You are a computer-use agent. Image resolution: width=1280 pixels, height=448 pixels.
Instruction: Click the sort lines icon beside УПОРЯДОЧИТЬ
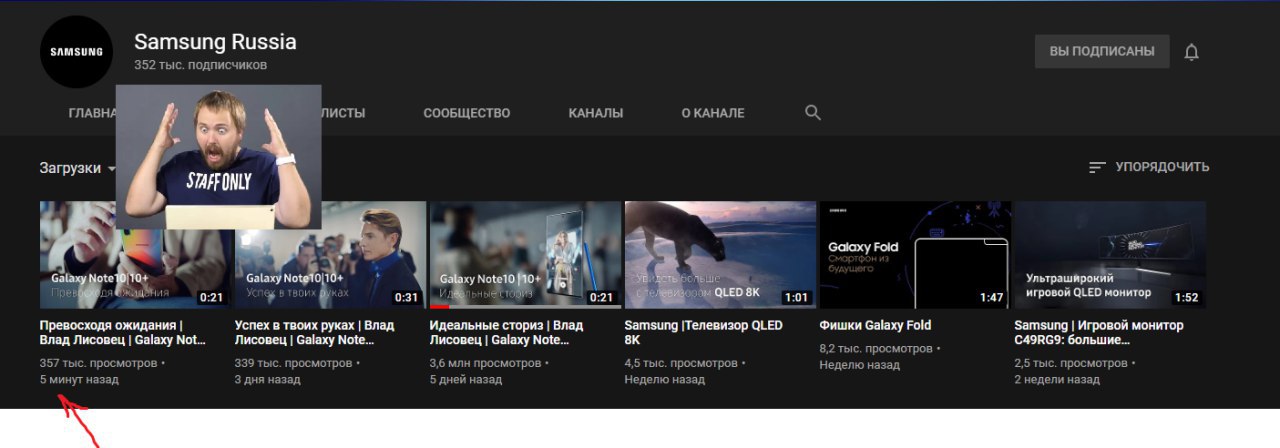click(1097, 167)
